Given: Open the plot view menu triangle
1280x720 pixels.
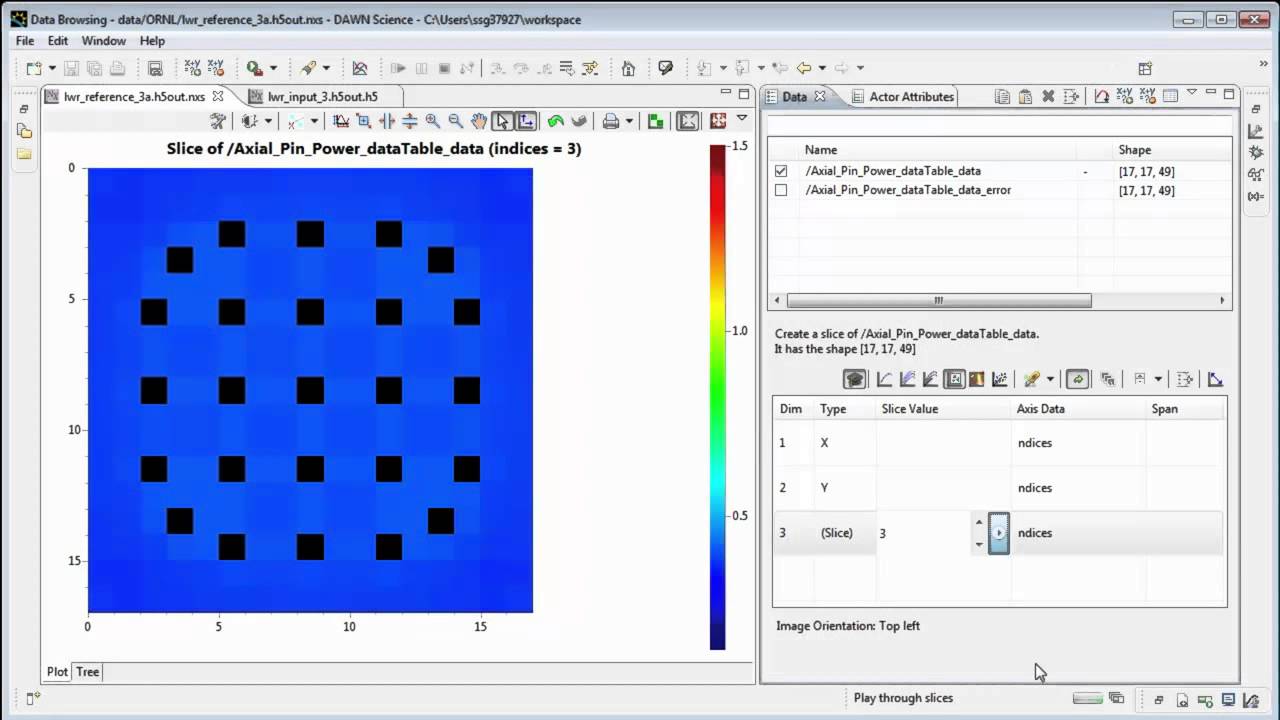Looking at the screenshot, I should [742, 118].
